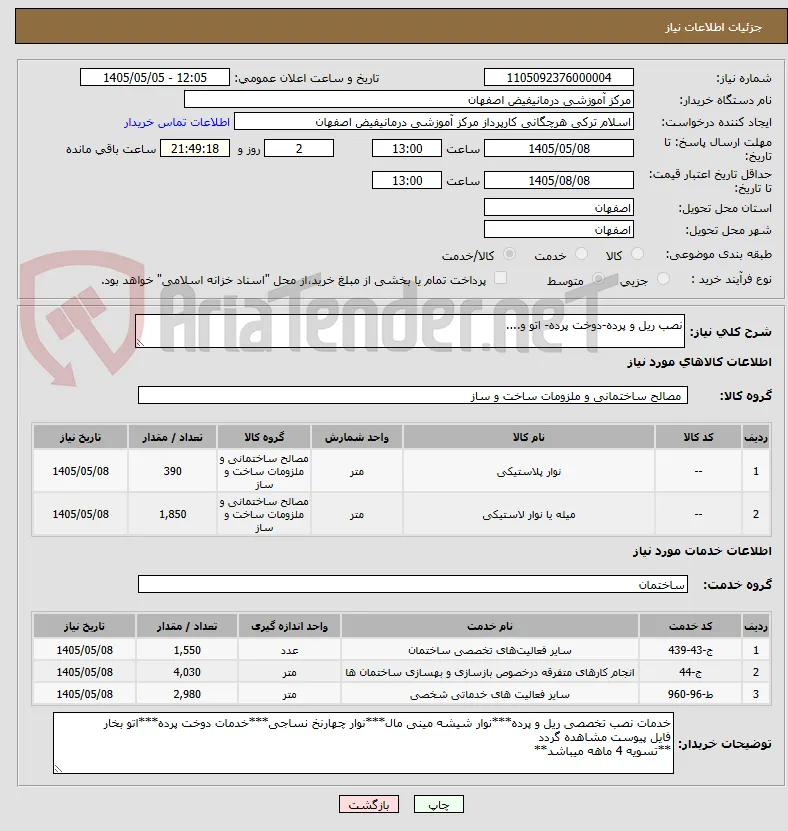The width and height of the screenshot is (788, 831).
Task: Click the واحد اندازه گیری column header
Action: (x=289, y=626)
